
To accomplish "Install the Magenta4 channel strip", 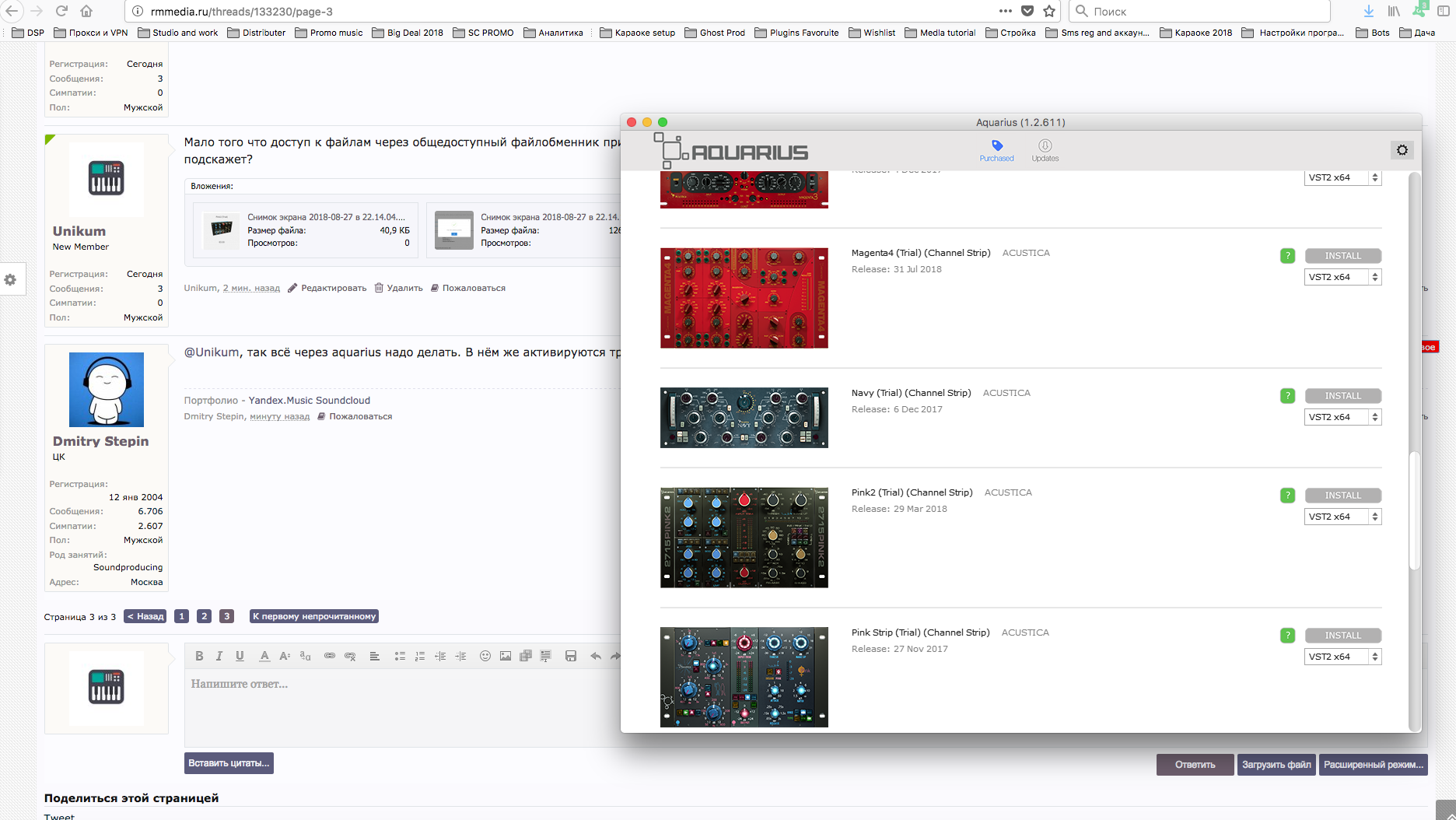I will click(1343, 256).
